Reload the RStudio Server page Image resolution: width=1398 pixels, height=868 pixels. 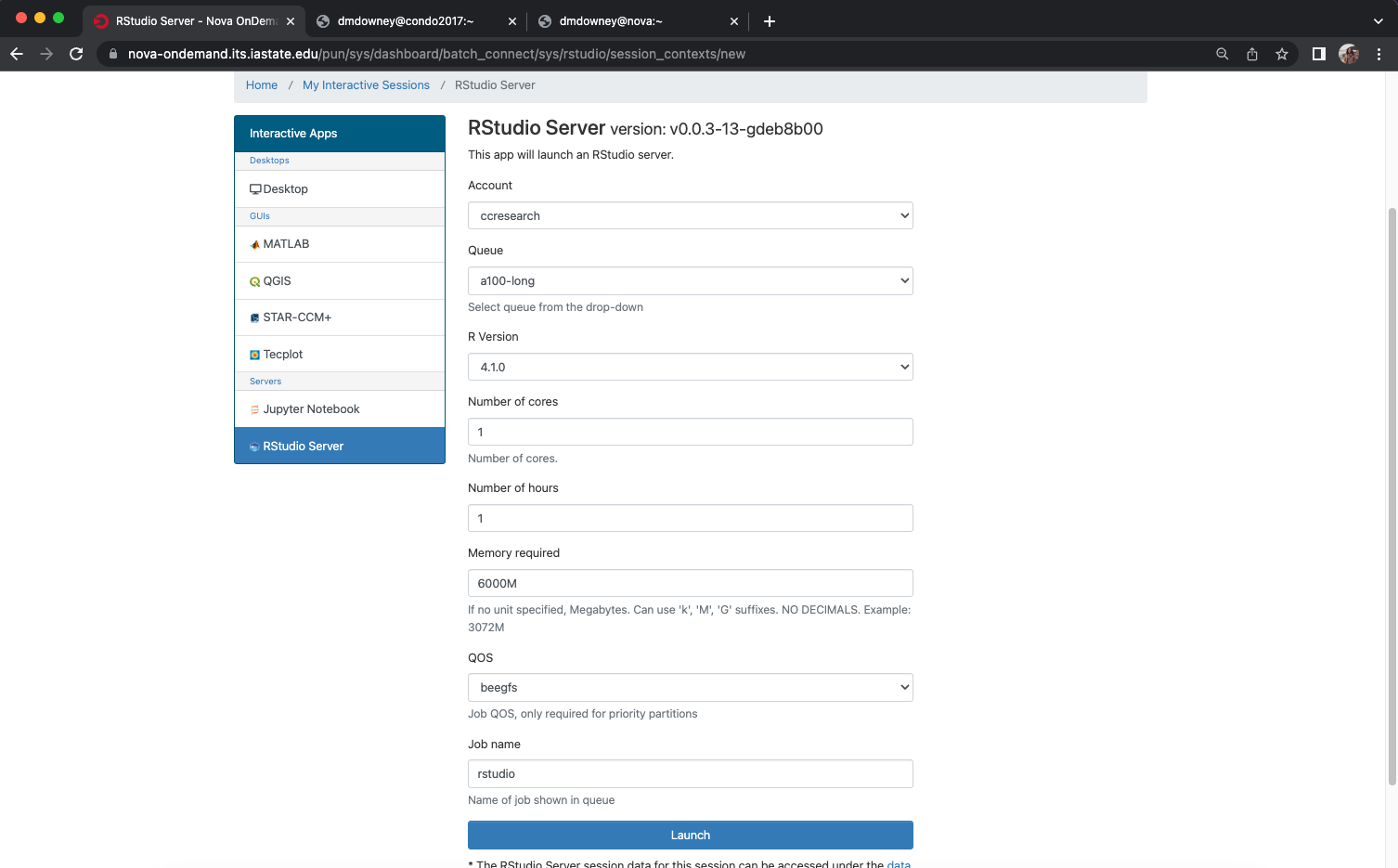[x=76, y=54]
